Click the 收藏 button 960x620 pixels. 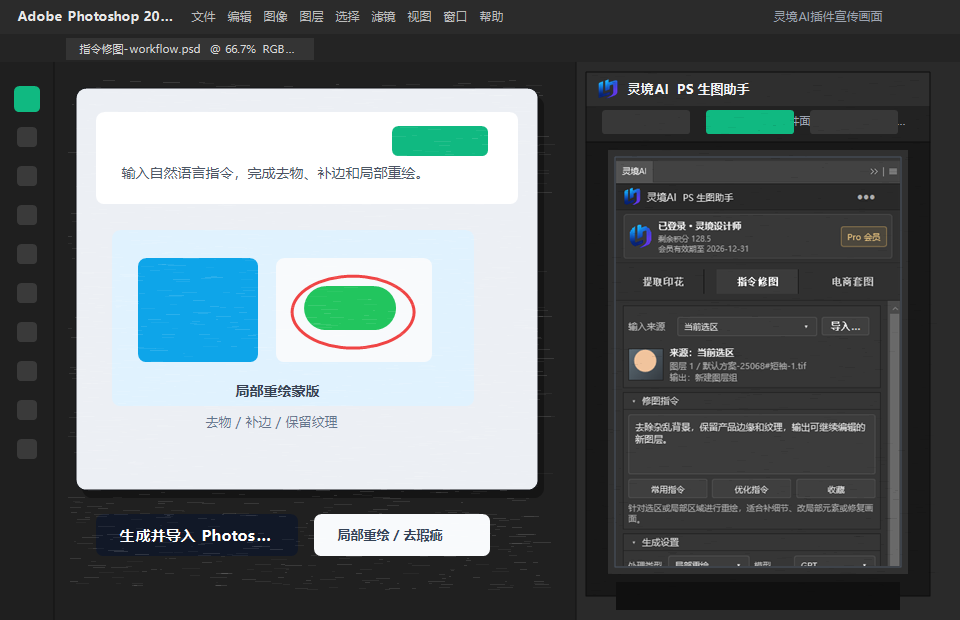836,489
